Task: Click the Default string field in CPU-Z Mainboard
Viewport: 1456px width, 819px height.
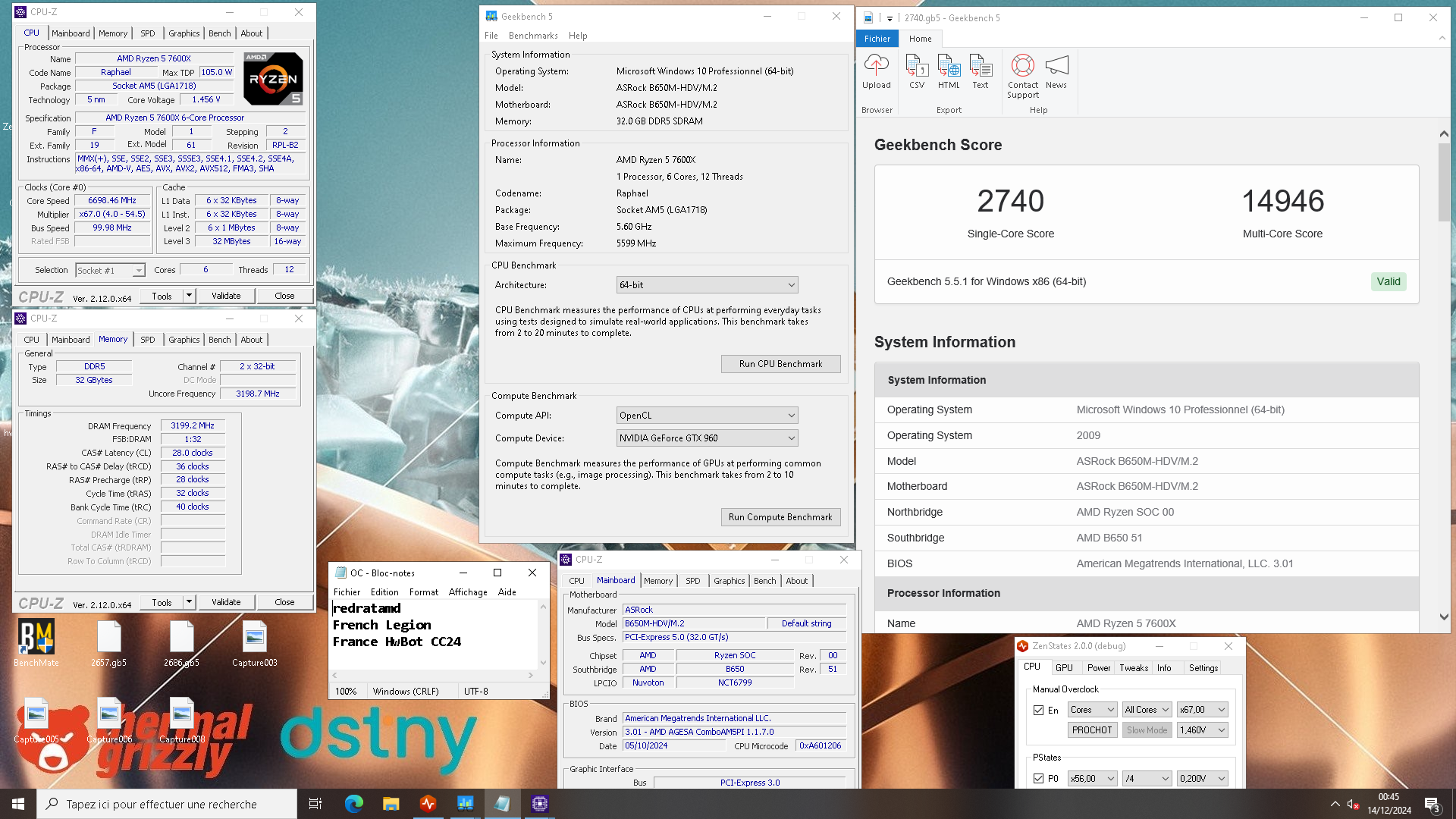Action: tap(806, 624)
